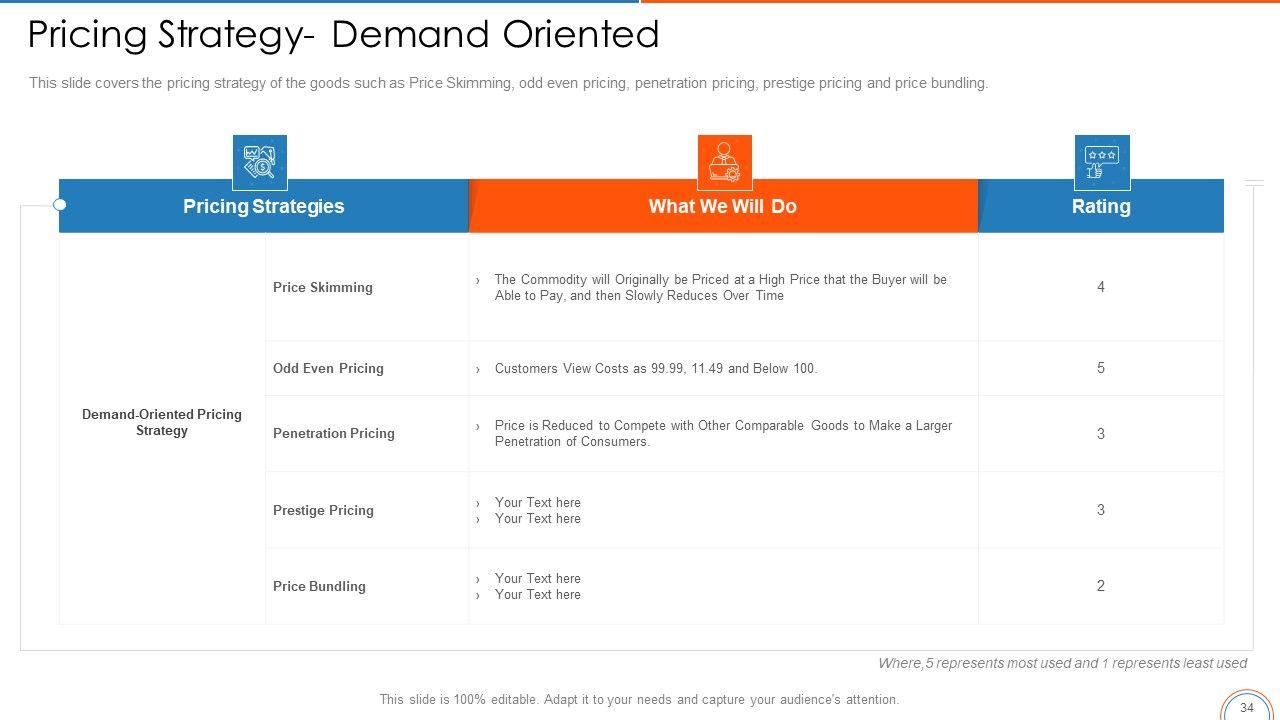Select the rating 2 for Price Bundling
This screenshot has height=720, width=1280.
click(1101, 586)
